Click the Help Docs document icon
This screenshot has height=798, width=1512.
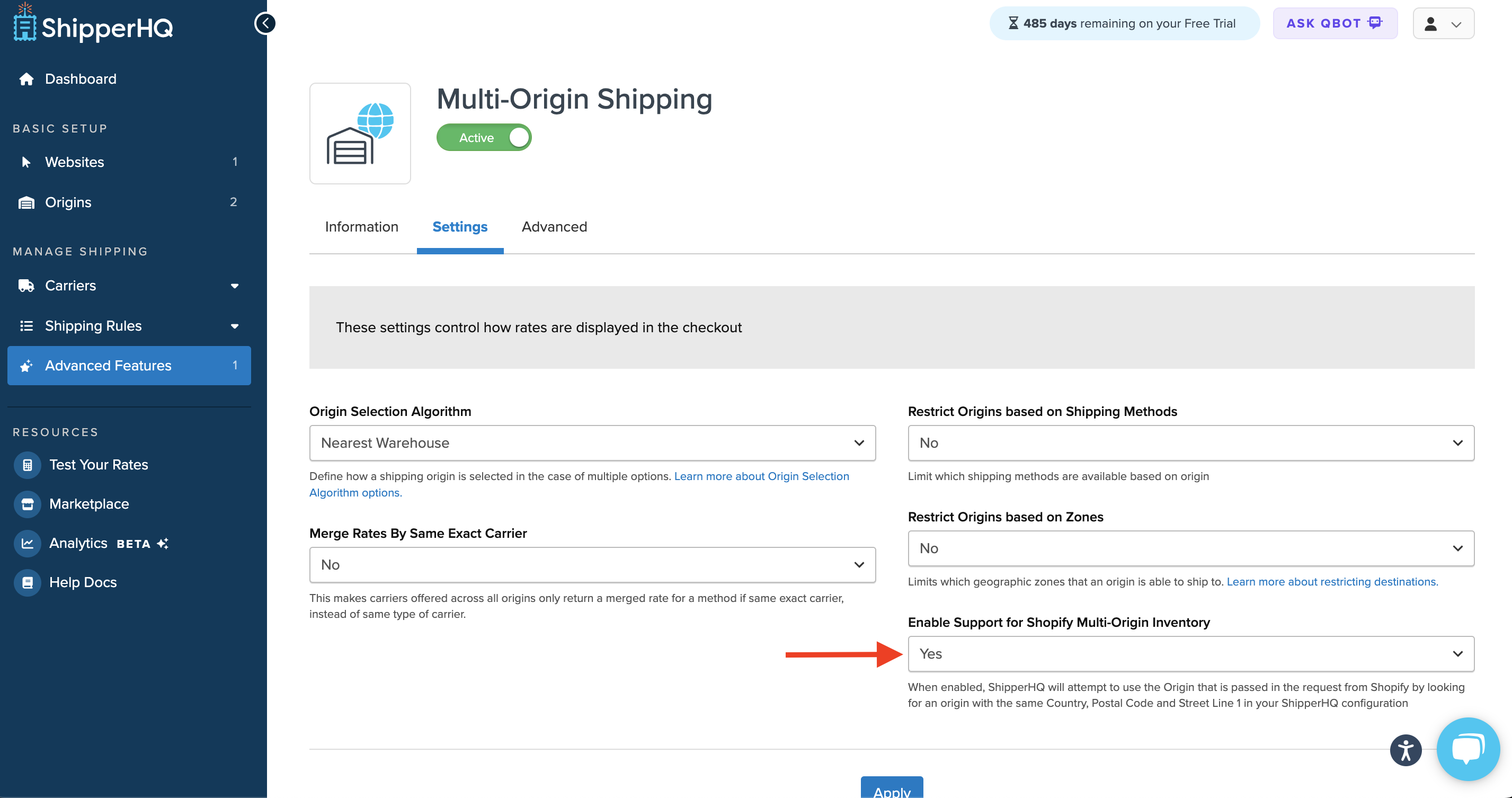(x=27, y=582)
